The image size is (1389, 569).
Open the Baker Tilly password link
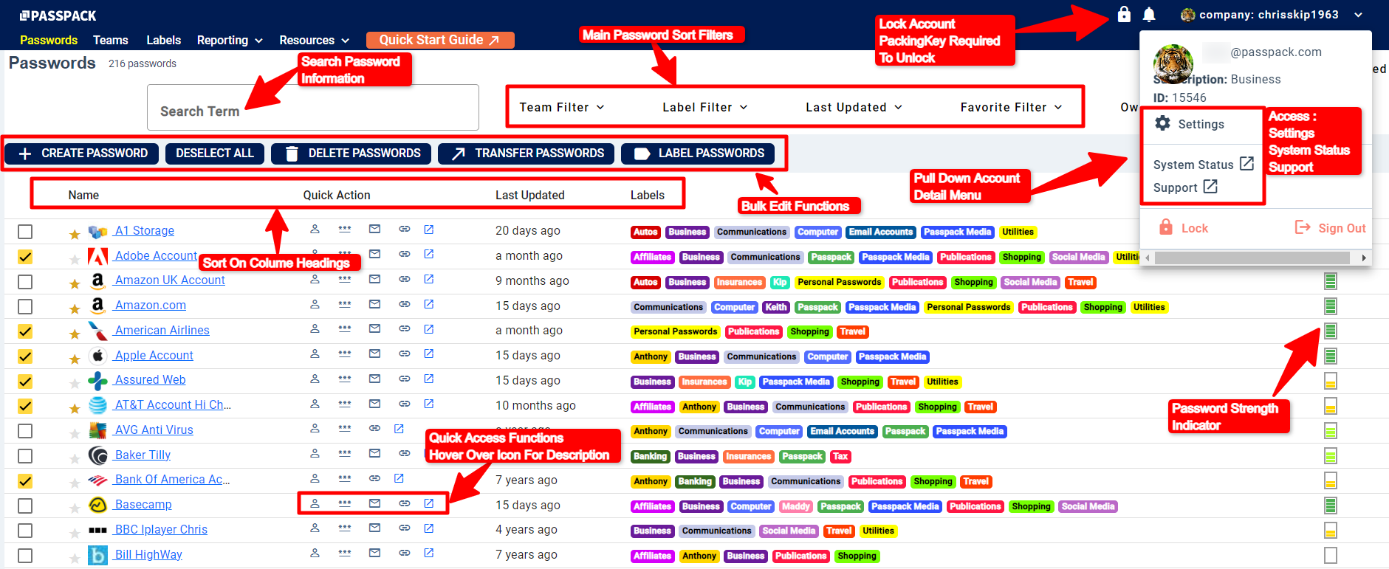point(142,454)
